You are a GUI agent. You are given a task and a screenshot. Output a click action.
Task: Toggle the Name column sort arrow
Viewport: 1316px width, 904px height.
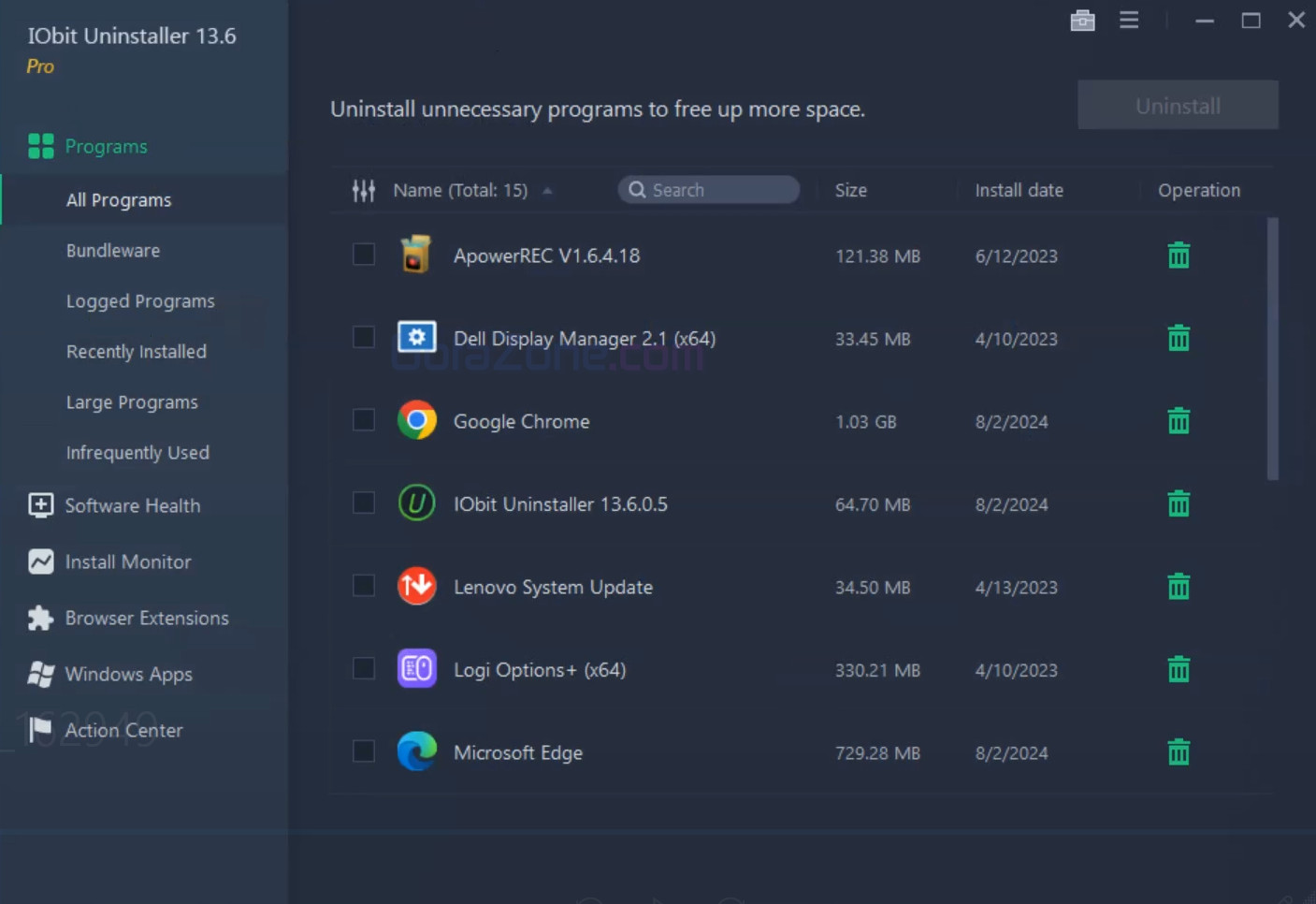548,191
